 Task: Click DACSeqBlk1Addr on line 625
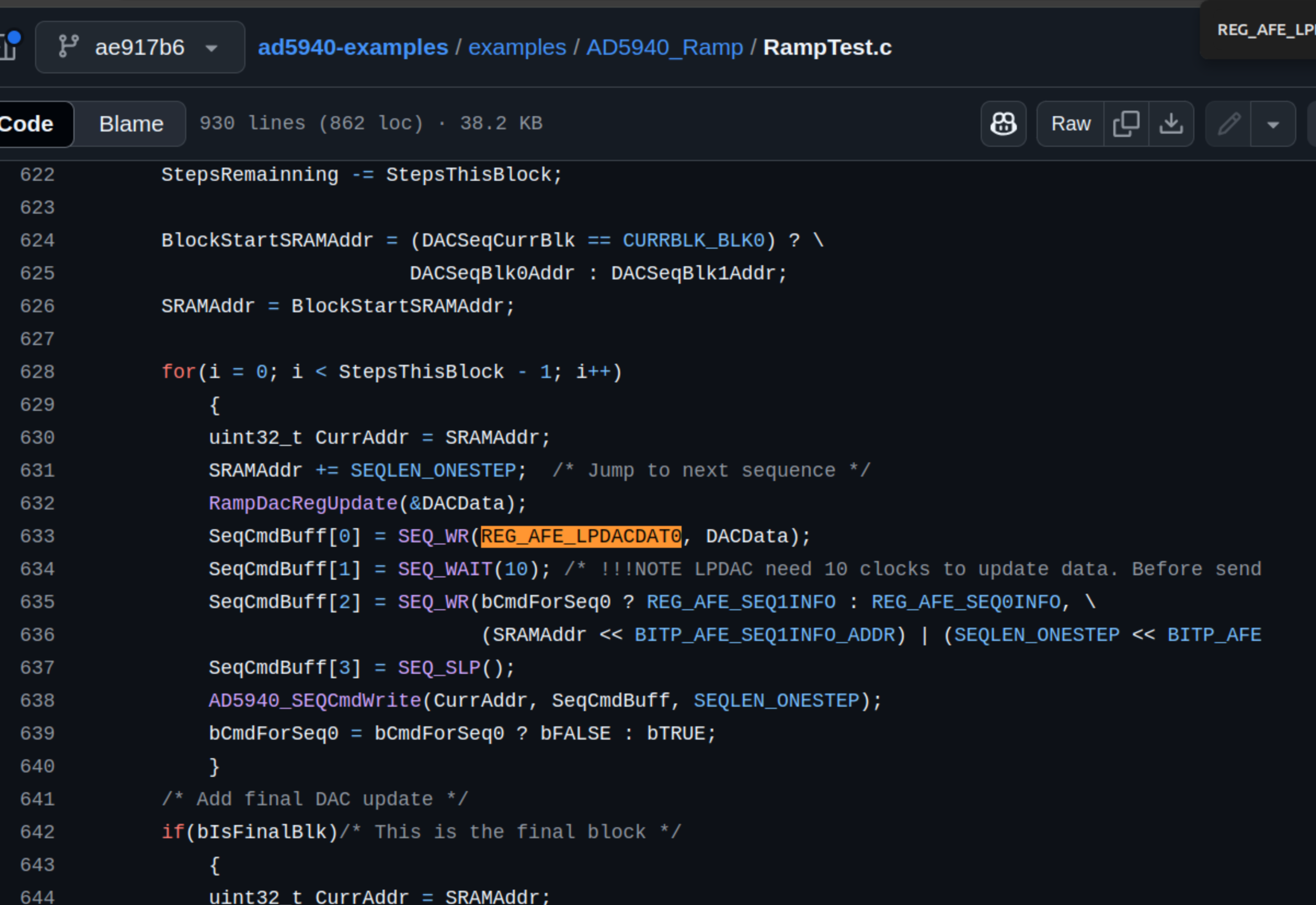694,273
